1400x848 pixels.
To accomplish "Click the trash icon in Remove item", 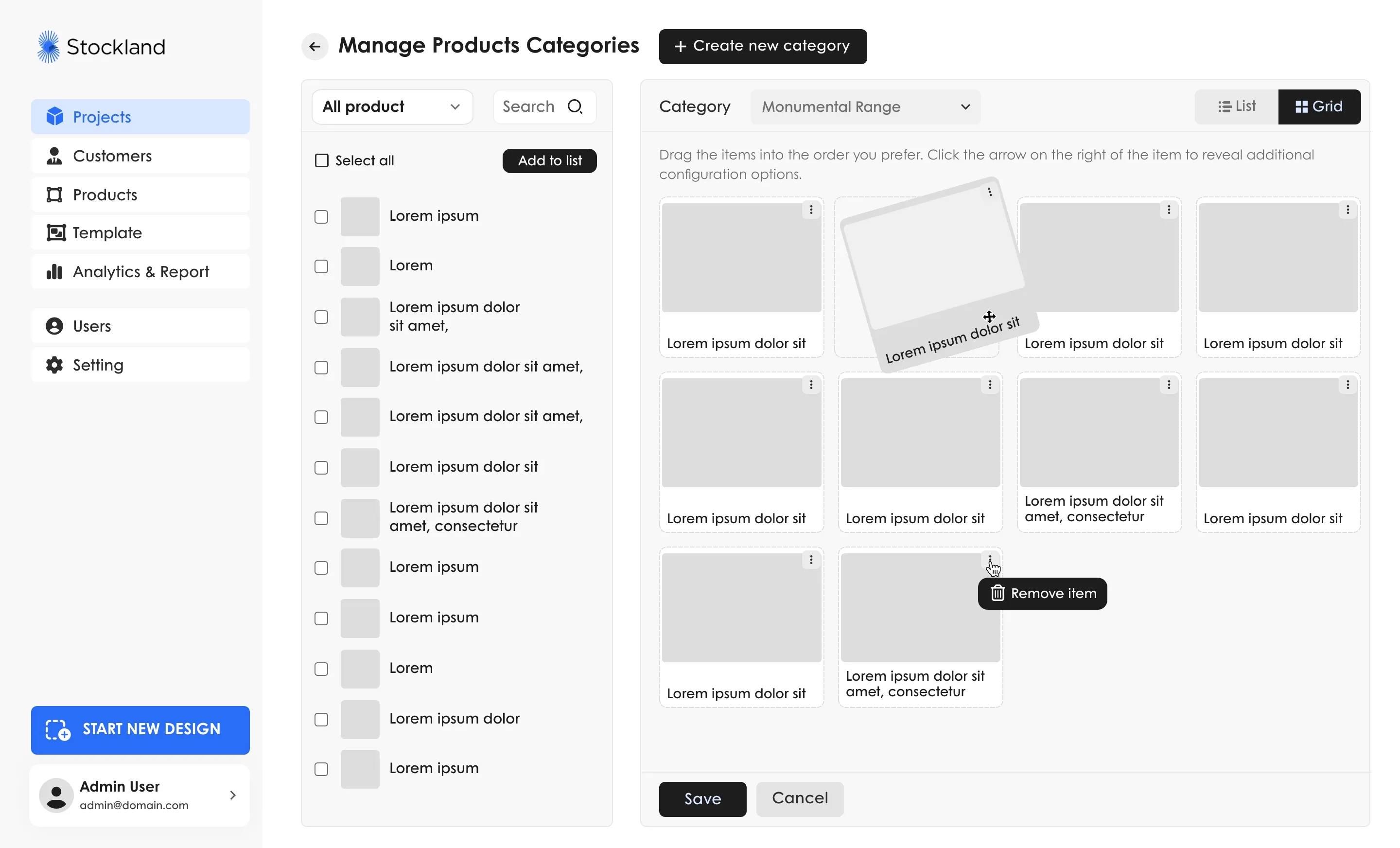I will (997, 593).
